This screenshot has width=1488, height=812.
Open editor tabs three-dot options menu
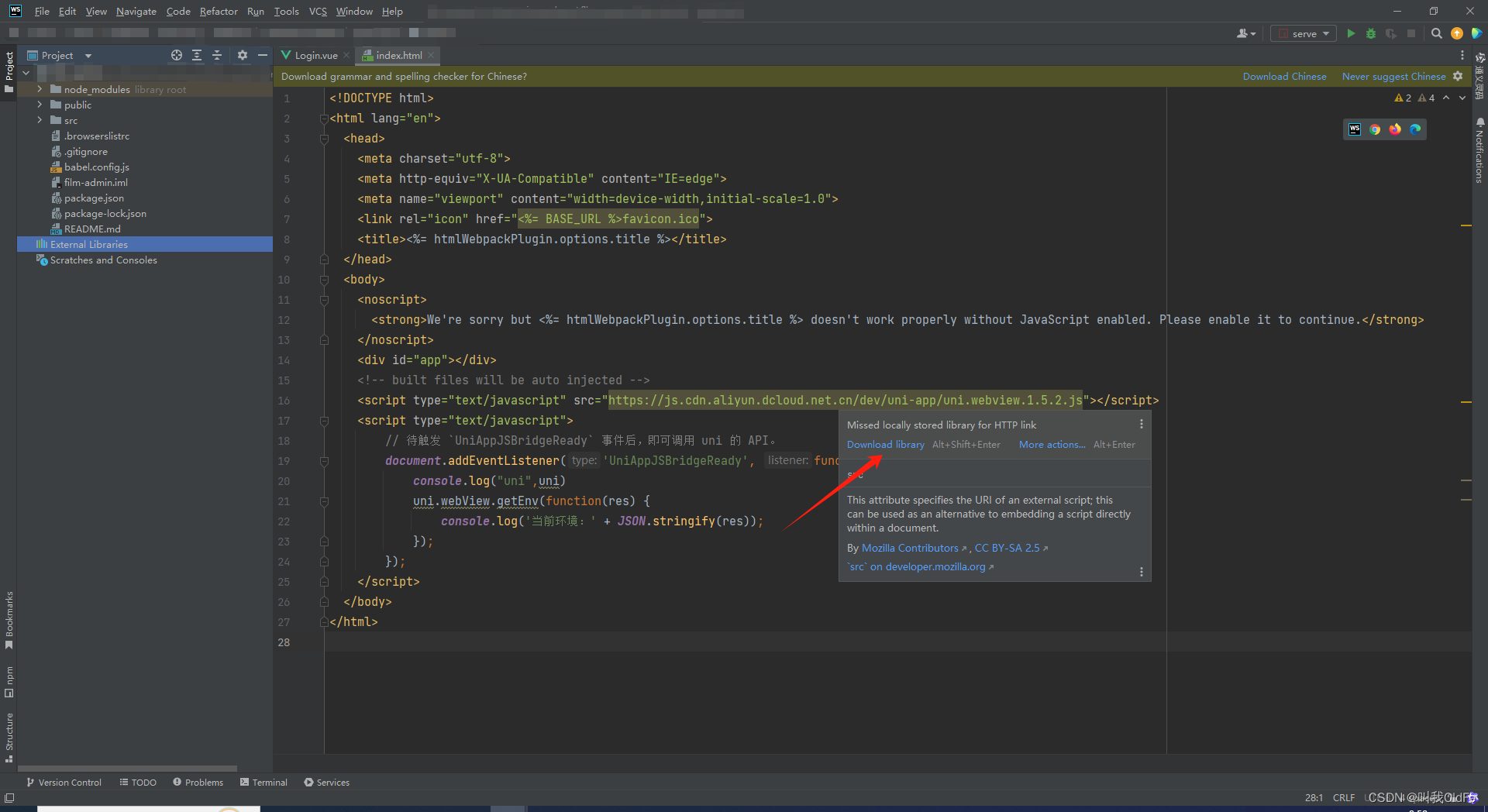click(1462, 55)
